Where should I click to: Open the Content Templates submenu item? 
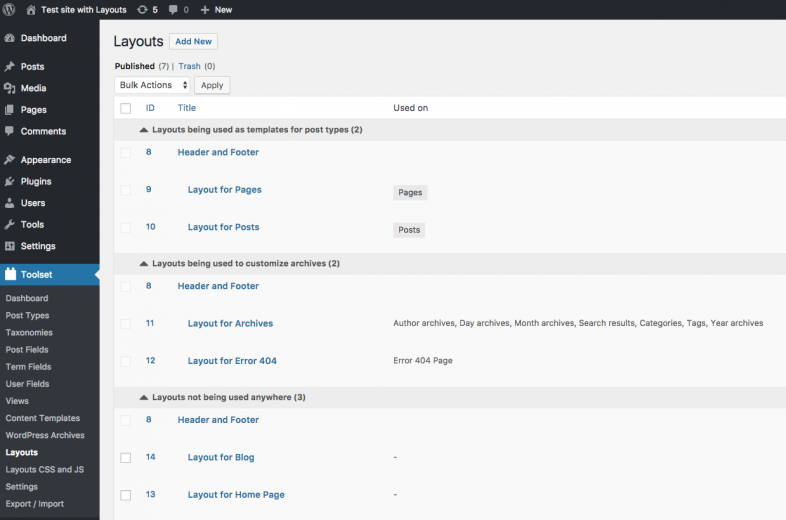click(x=43, y=418)
